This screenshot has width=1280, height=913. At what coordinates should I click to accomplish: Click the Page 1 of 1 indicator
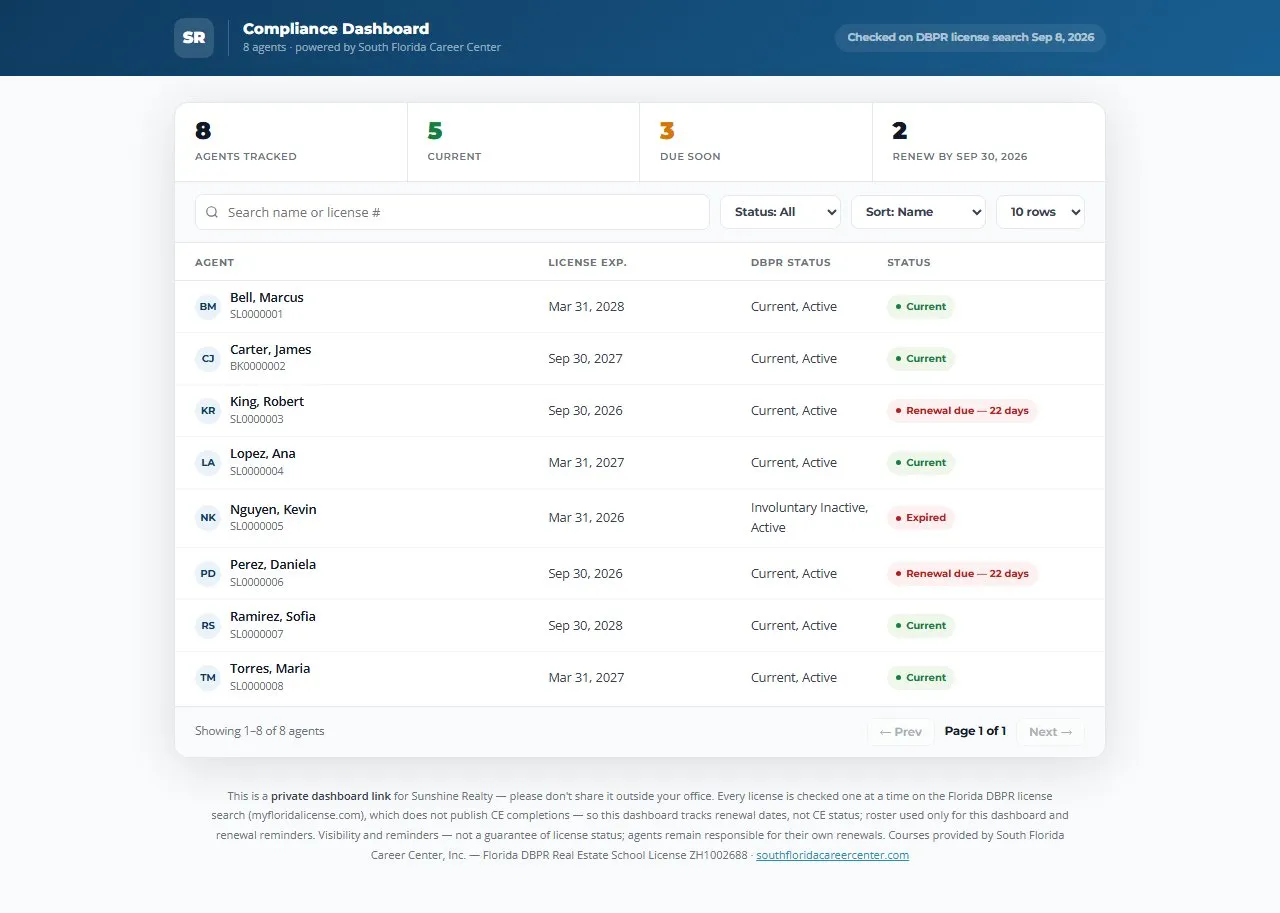click(x=975, y=731)
